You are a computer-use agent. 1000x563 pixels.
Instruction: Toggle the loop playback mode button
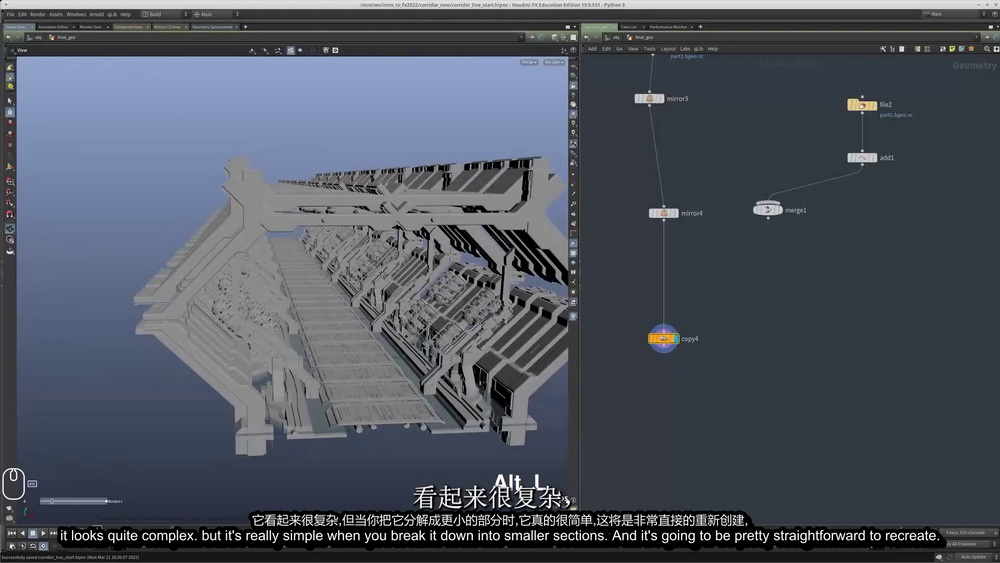point(33,546)
